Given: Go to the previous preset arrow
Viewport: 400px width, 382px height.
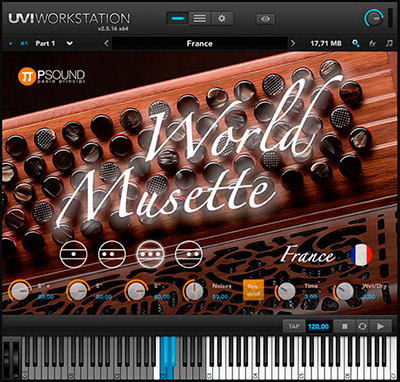Looking at the screenshot, I should click(x=106, y=43).
